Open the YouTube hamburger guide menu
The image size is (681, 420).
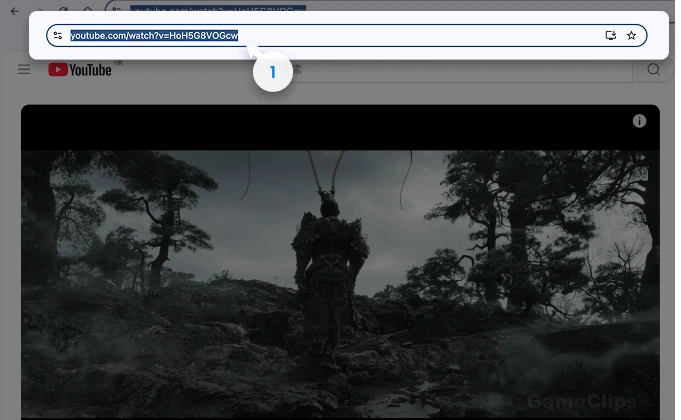point(24,69)
